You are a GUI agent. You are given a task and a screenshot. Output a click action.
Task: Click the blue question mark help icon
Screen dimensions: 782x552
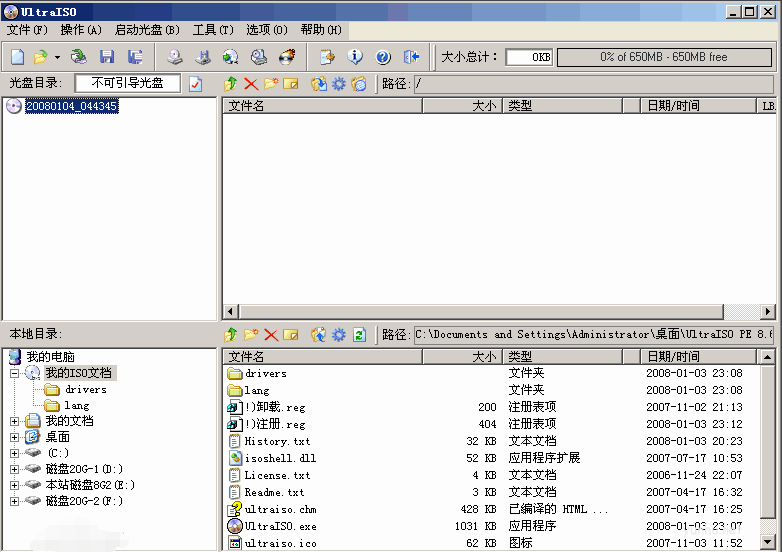coord(383,57)
